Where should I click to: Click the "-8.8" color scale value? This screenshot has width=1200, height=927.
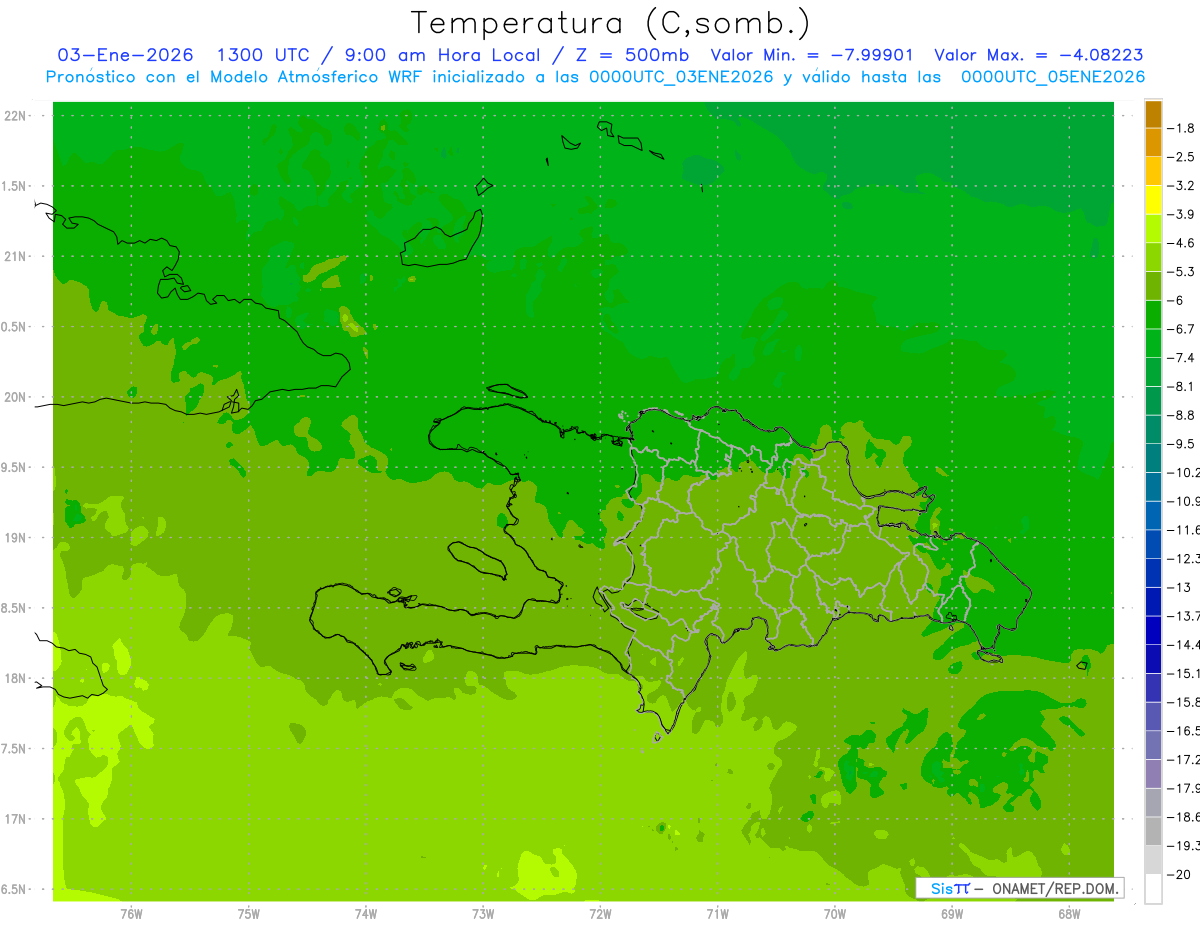click(1182, 415)
